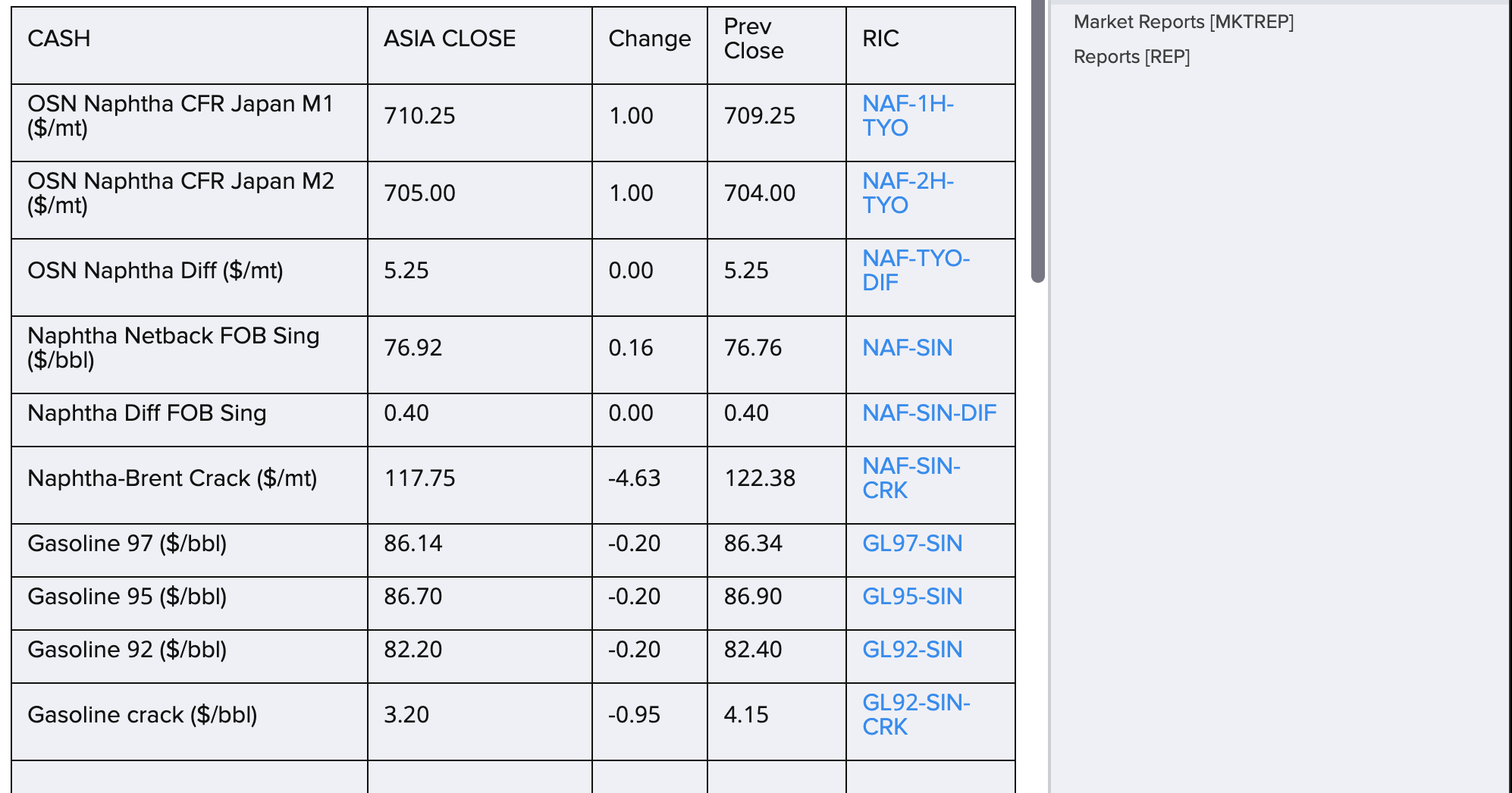Open the NAF-2H-TYO RIC link
The height and width of the screenshot is (793, 1512).
(908, 193)
